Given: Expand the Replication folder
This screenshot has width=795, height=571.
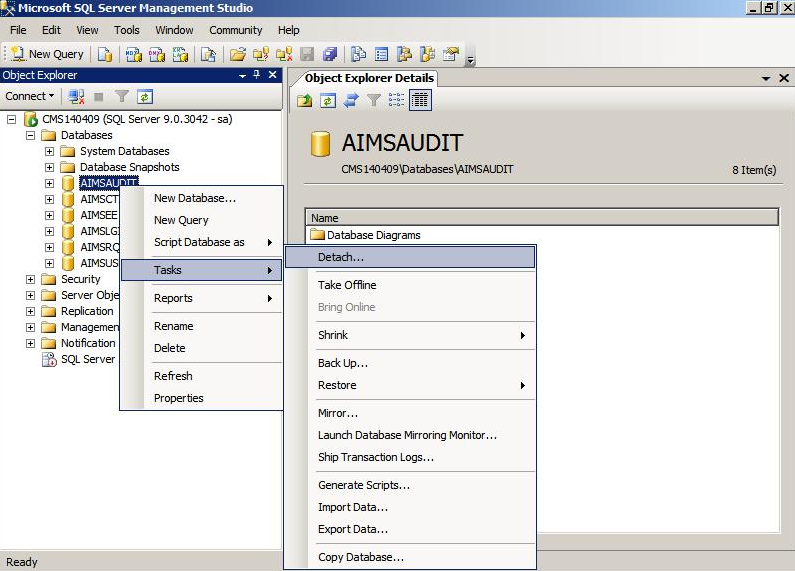Looking at the screenshot, I should [31, 311].
